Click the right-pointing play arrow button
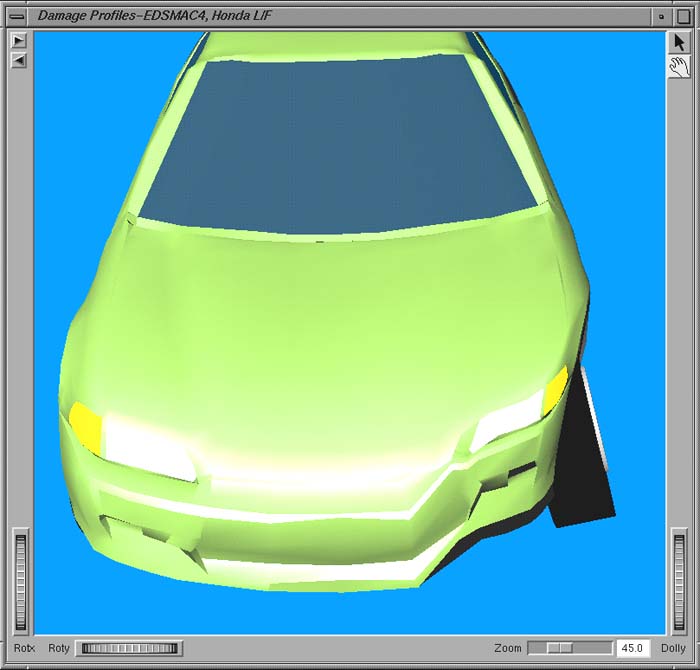Image resolution: width=700 pixels, height=670 pixels. pyautogui.click(x=18, y=41)
